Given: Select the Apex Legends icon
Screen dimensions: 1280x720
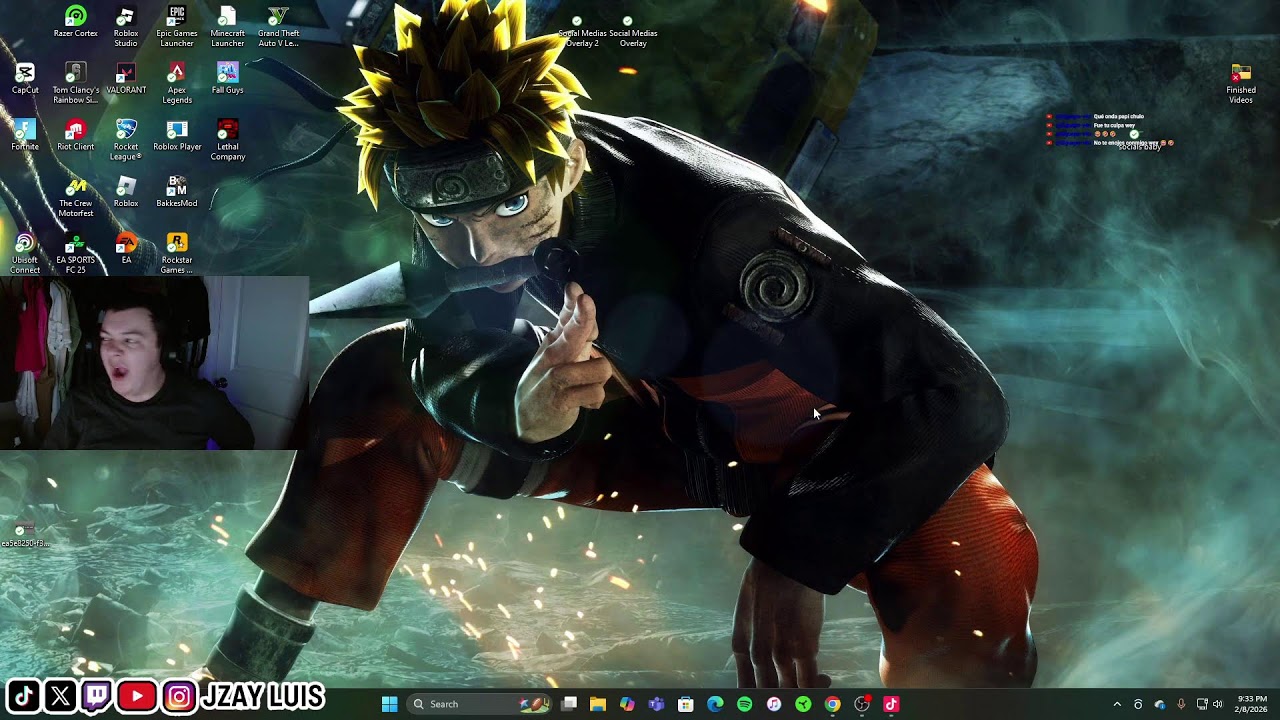Looking at the screenshot, I should point(177,83).
